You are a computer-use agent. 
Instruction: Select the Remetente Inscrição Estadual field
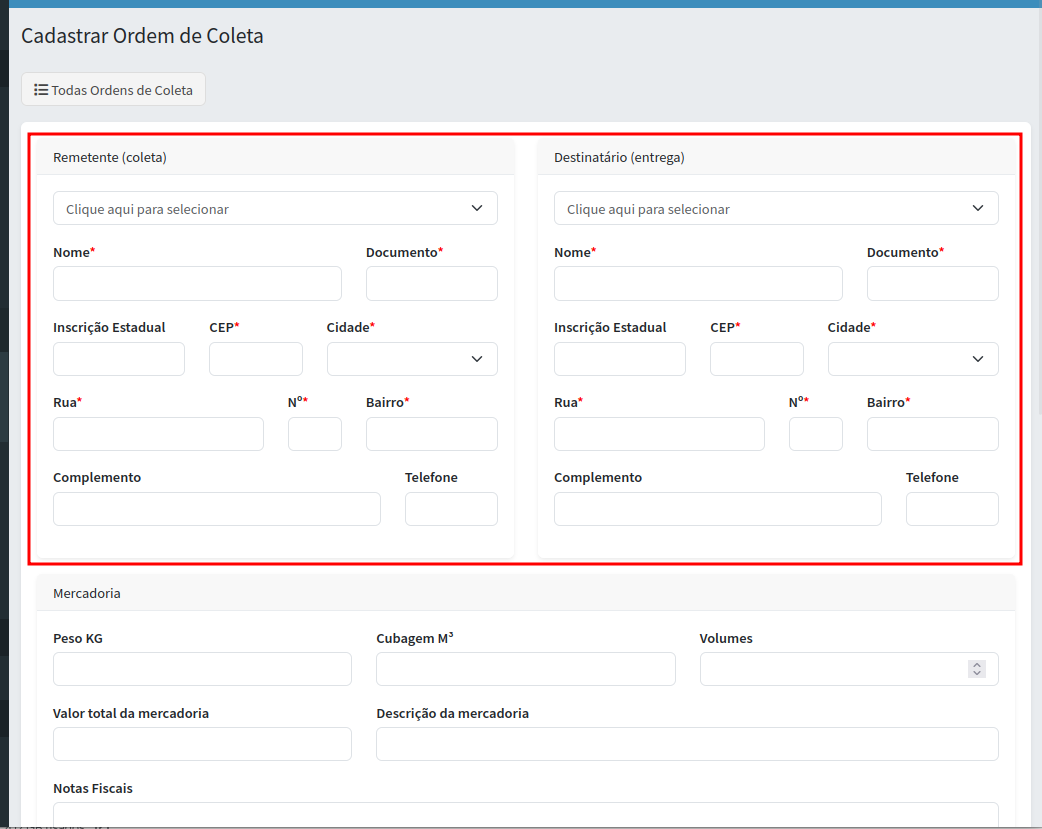pyautogui.click(x=119, y=359)
